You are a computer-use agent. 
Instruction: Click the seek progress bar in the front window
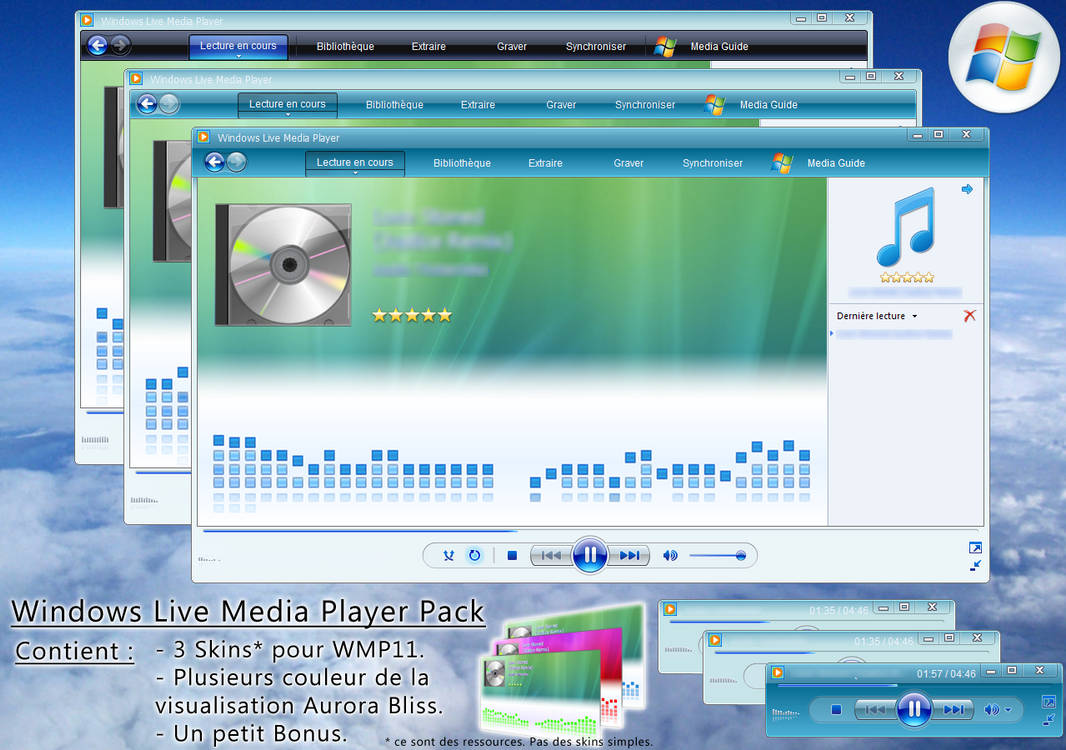click(x=590, y=530)
